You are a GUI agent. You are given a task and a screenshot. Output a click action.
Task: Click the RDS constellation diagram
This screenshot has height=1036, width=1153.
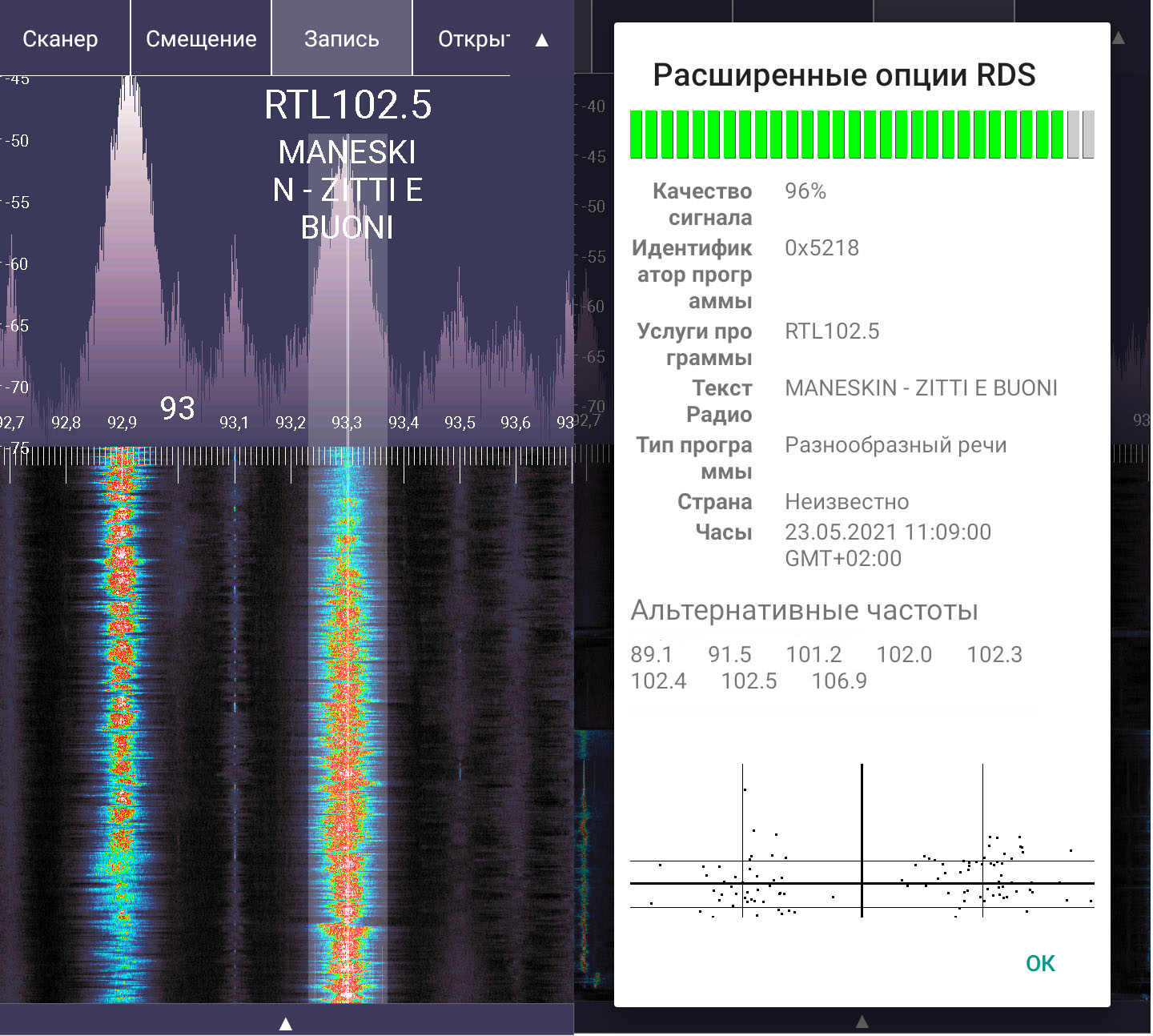click(x=862, y=841)
